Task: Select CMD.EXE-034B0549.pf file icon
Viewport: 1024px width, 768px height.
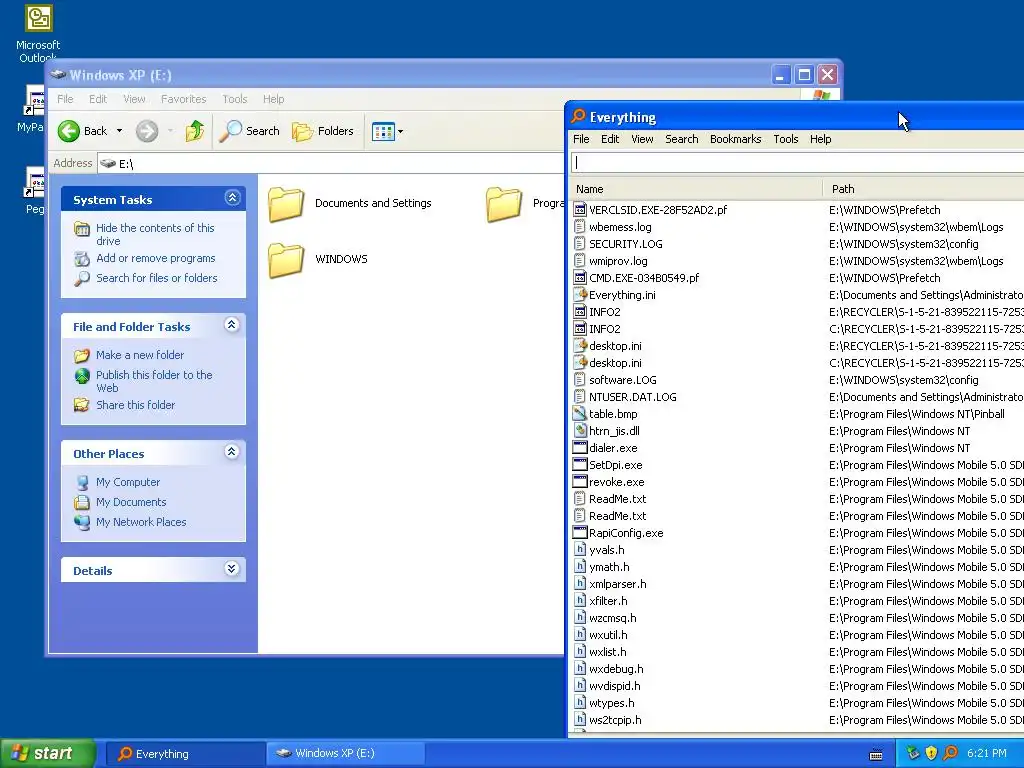Action: (579, 278)
